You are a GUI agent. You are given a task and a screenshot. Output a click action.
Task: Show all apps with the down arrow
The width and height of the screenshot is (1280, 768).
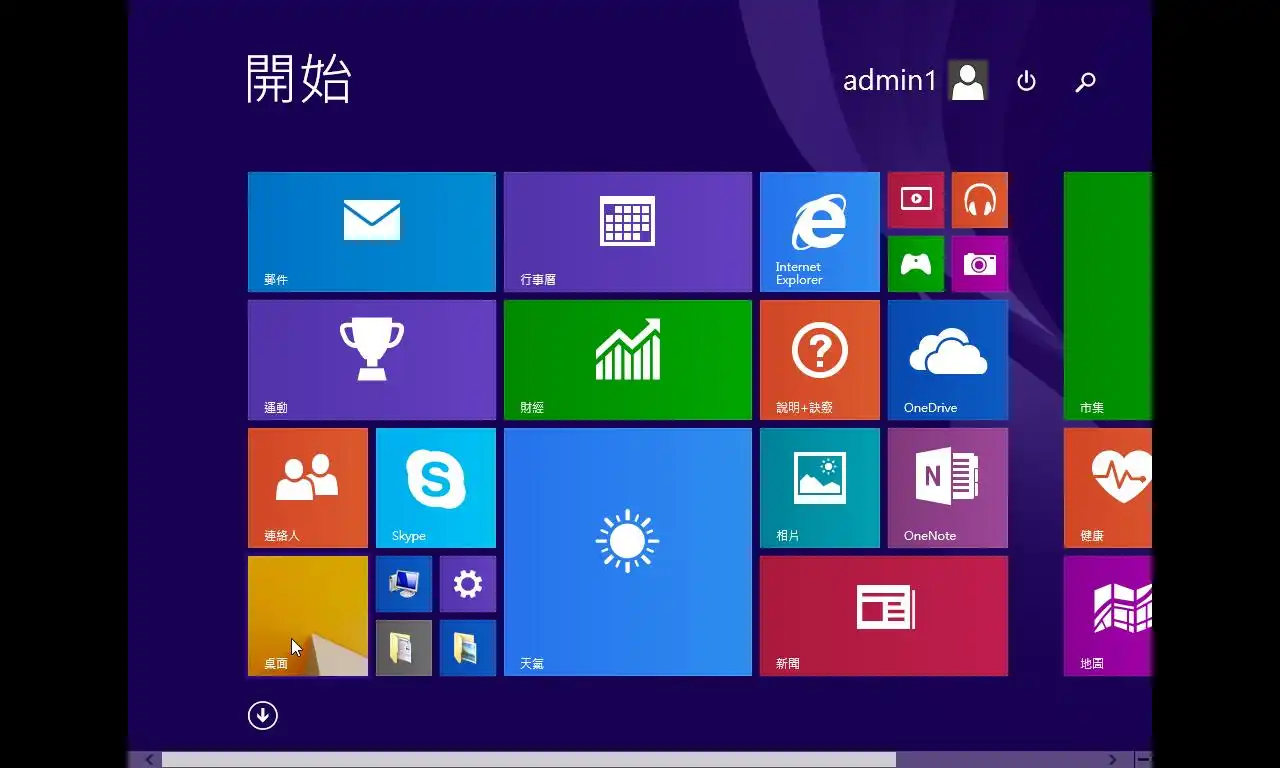263,715
